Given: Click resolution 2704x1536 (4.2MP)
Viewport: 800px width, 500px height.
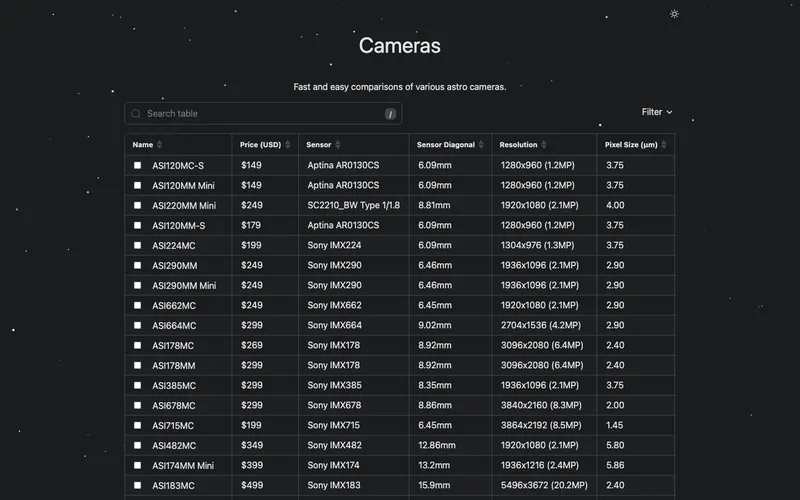Looking at the screenshot, I should pyautogui.click(x=541, y=325).
